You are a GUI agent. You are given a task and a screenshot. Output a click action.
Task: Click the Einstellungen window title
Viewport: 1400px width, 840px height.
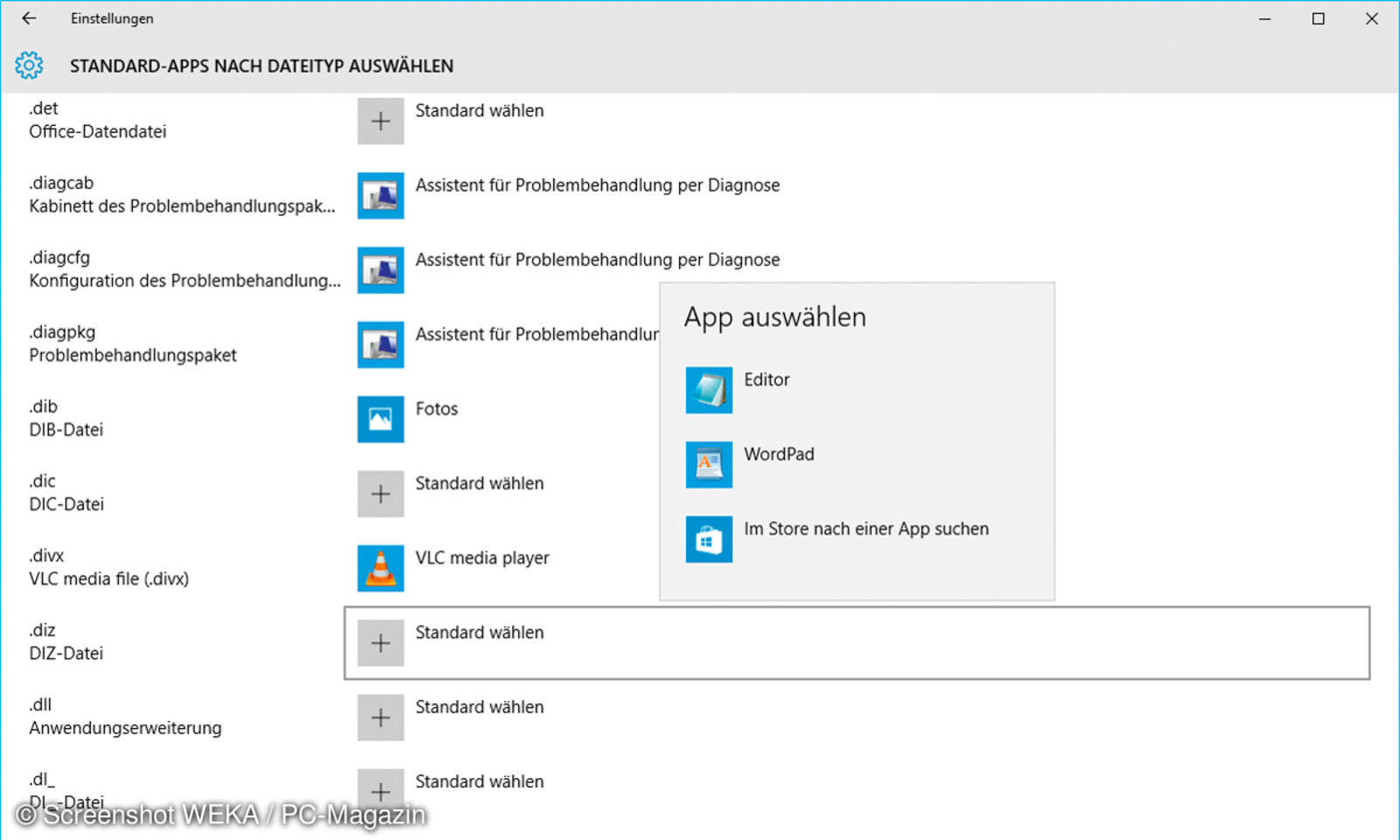[112, 17]
